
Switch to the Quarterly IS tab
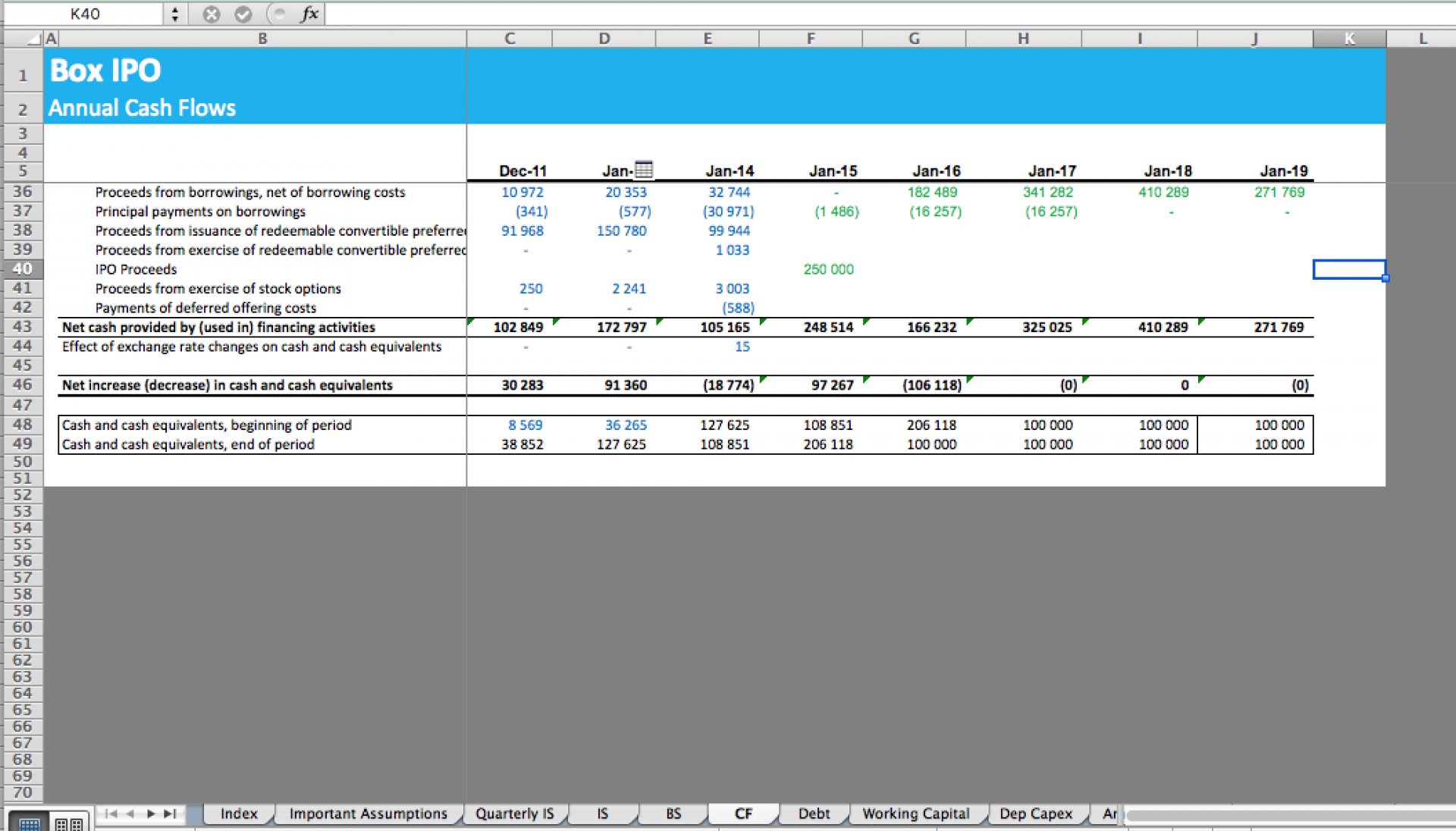pos(514,814)
